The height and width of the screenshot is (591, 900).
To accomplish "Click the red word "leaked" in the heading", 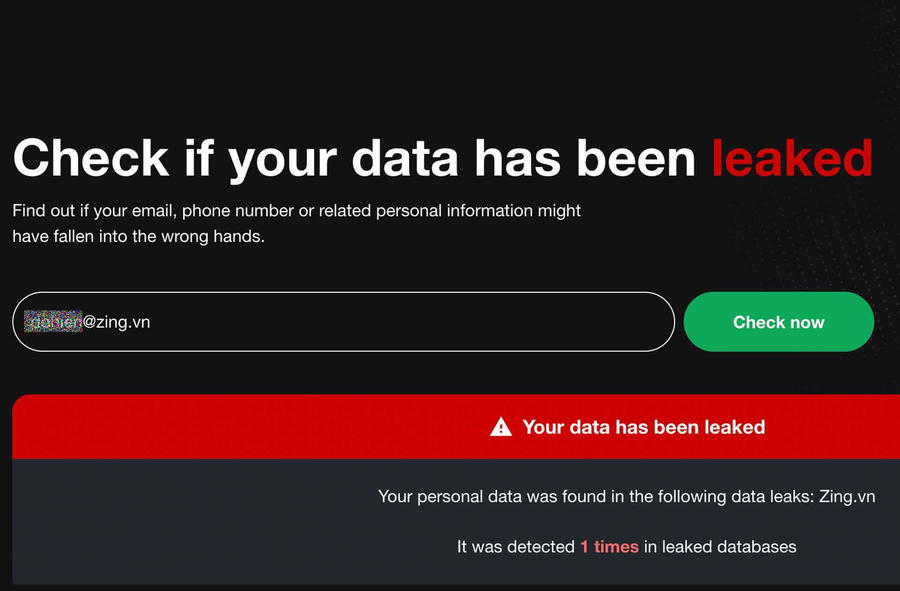I will pyautogui.click(x=792, y=158).
